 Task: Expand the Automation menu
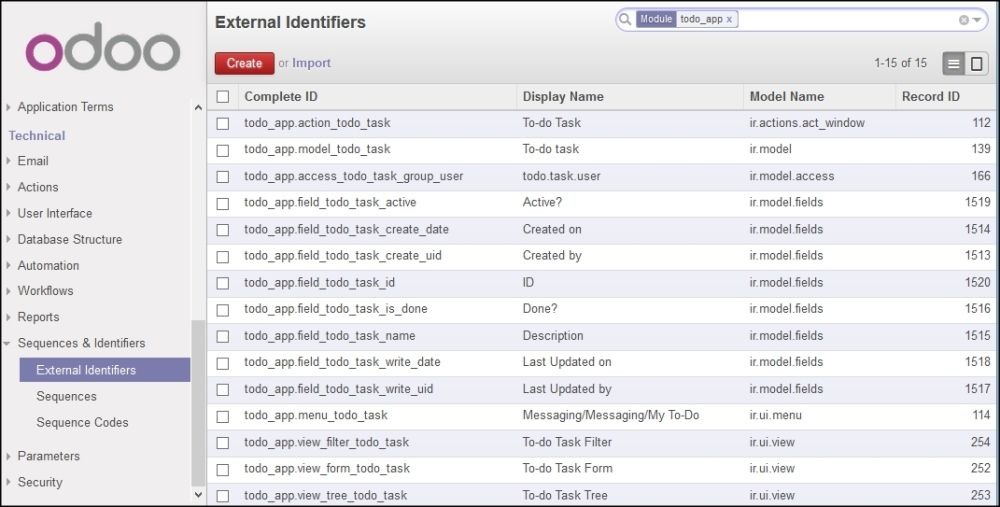(x=48, y=265)
